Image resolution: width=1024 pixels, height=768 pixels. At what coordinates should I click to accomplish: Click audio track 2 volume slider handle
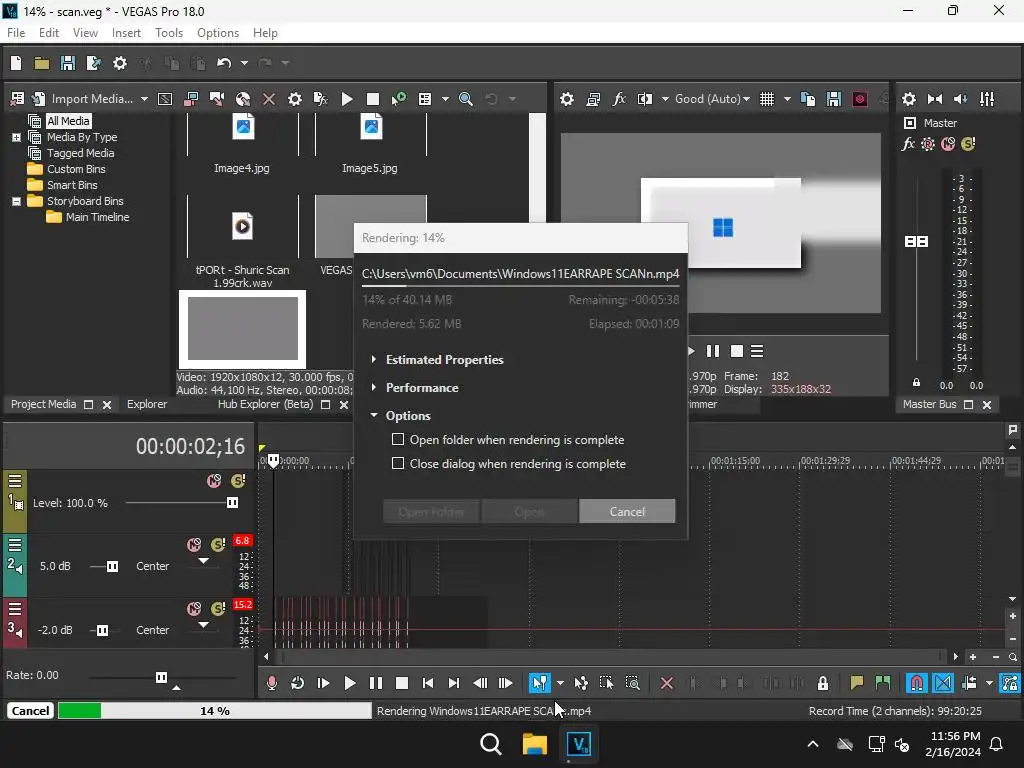[112, 566]
